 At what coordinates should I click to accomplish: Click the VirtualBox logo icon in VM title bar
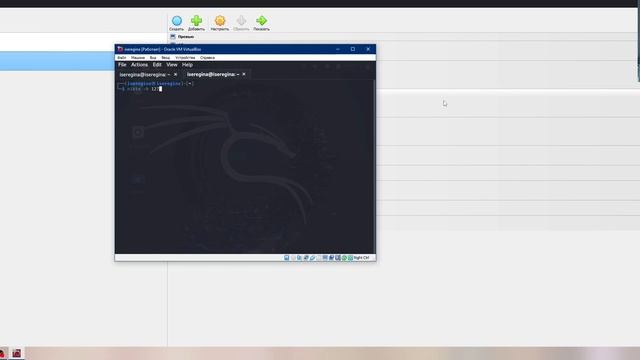pyautogui.click(x=120, y=49)
